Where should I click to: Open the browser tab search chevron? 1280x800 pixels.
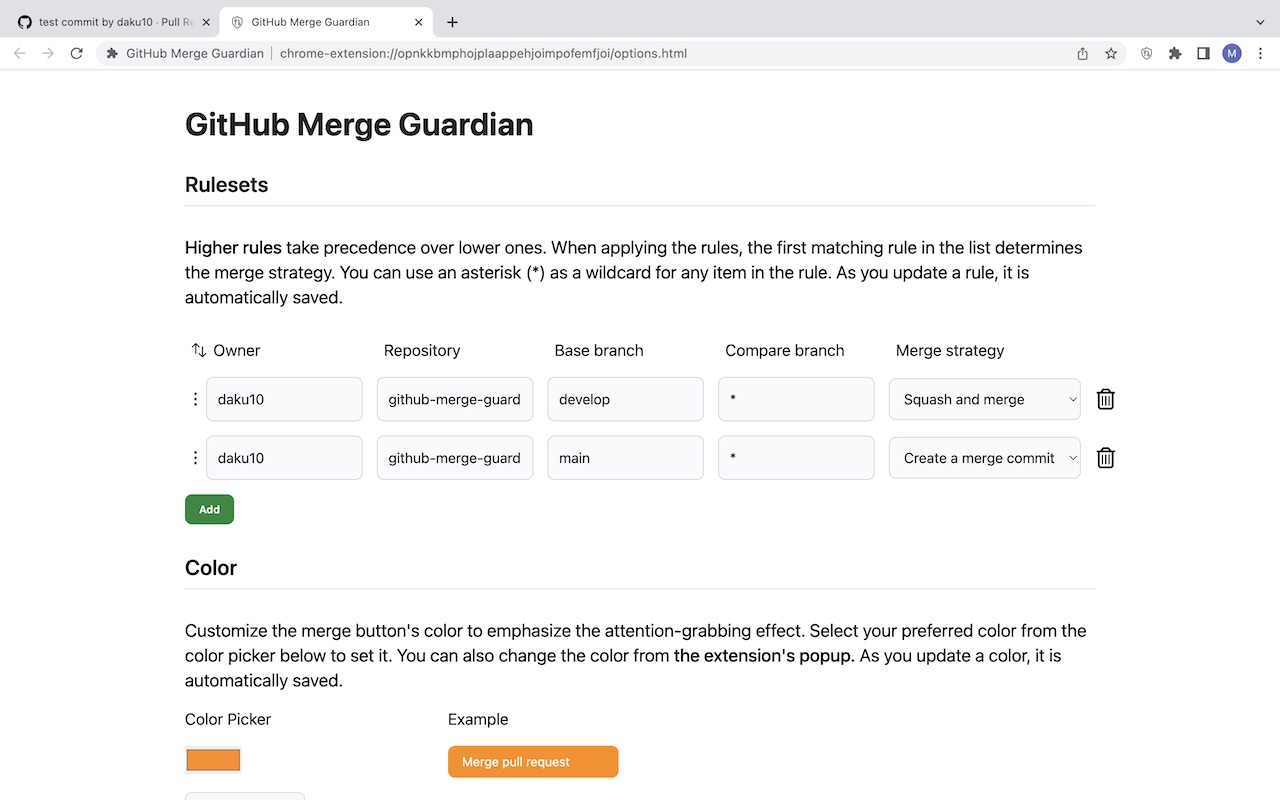1258,21
